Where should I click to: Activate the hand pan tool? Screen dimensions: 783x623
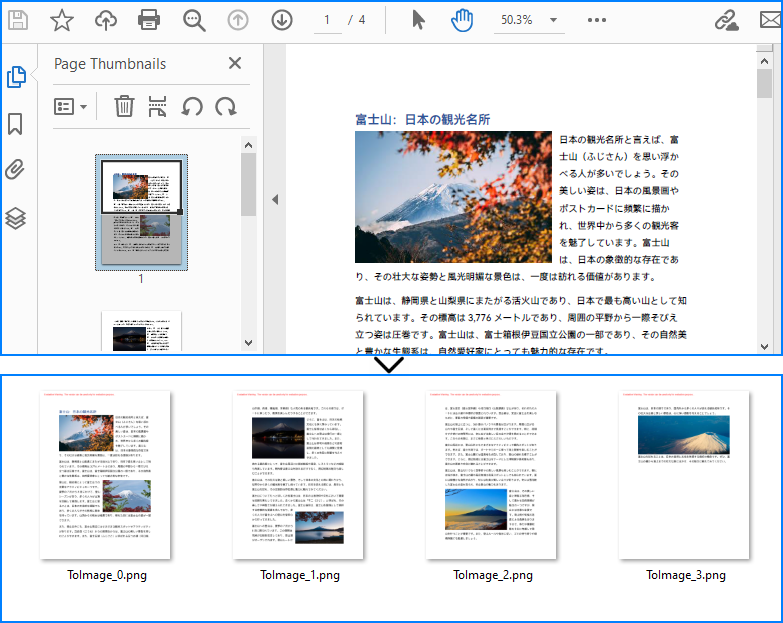click(461, 20)
